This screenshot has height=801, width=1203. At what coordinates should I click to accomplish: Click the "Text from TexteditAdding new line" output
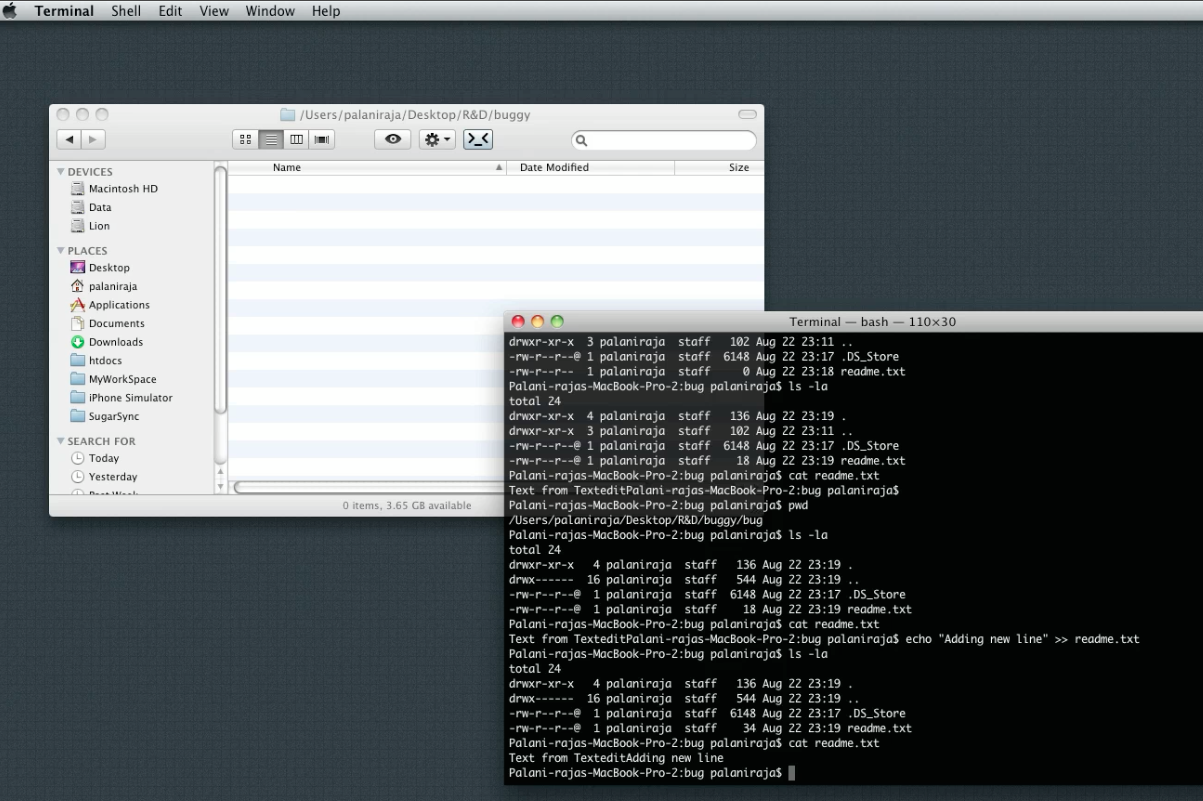click(615, 758)
